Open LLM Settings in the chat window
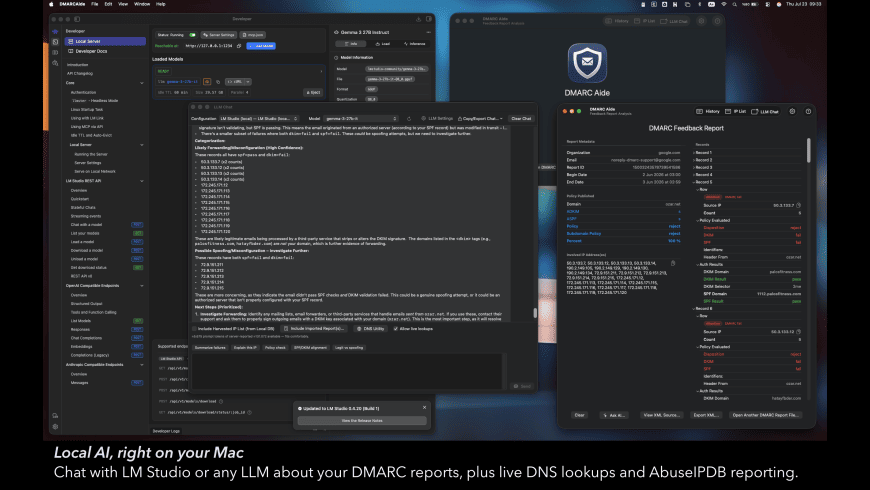 [x=437, y=119]
